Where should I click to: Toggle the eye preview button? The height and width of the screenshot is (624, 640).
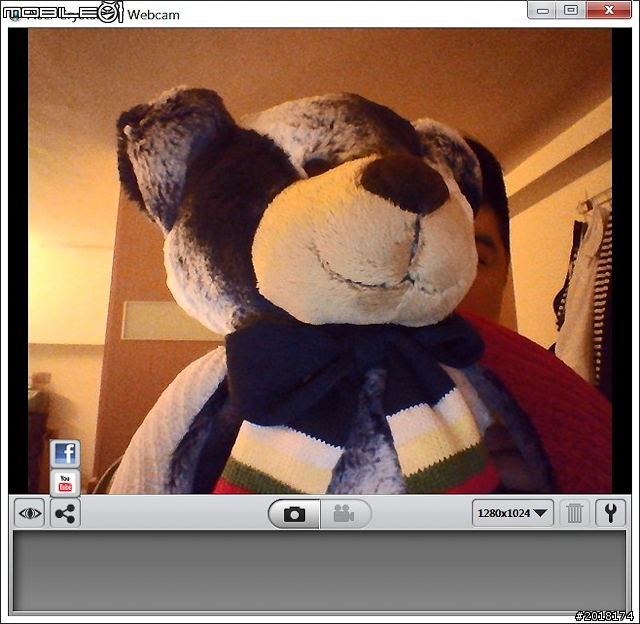click(x=30, y=513)
